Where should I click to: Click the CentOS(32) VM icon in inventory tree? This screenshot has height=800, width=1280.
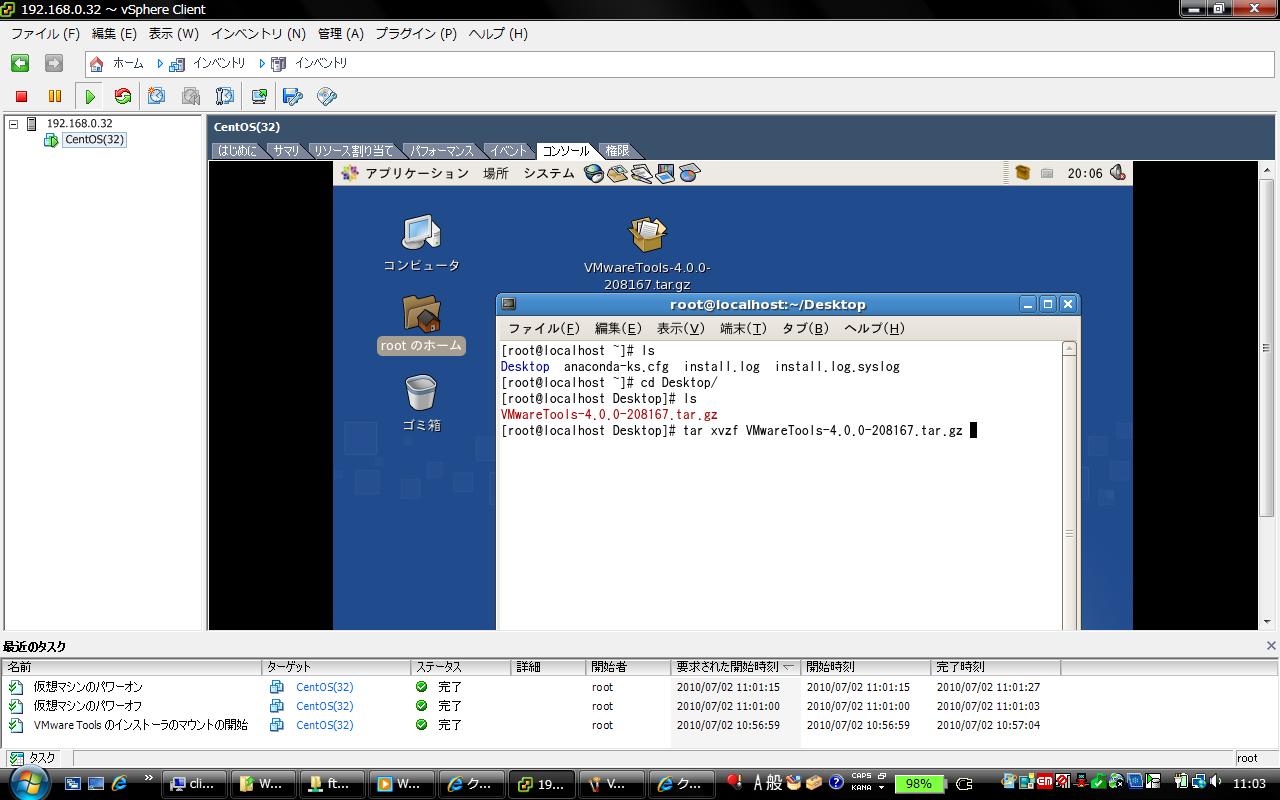tap(51, 140)
